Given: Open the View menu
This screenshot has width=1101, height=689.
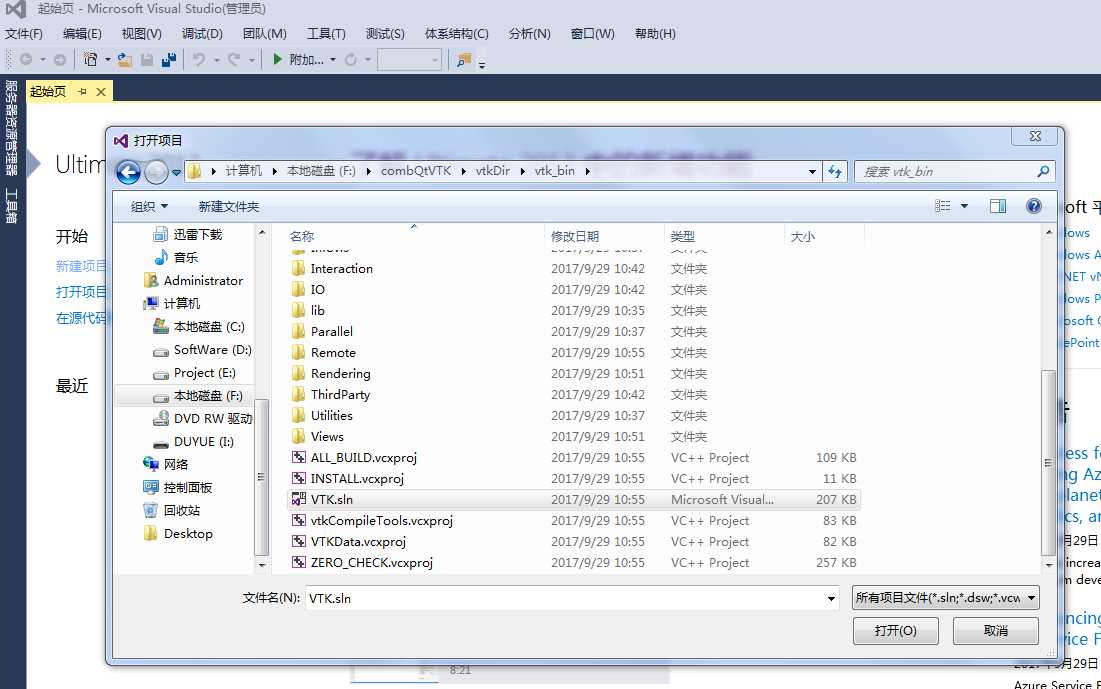Looking at the screenshot, I should click(142, 34).
